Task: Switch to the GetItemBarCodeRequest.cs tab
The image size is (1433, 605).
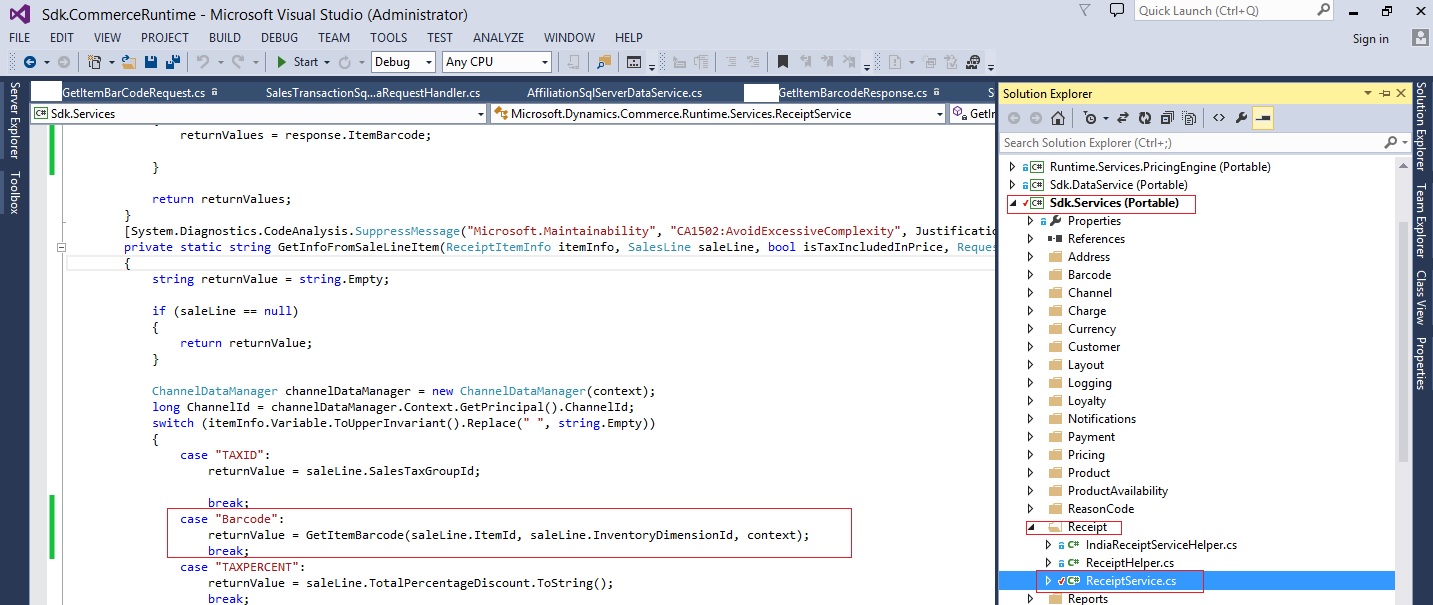Action: tap(134, 93)
